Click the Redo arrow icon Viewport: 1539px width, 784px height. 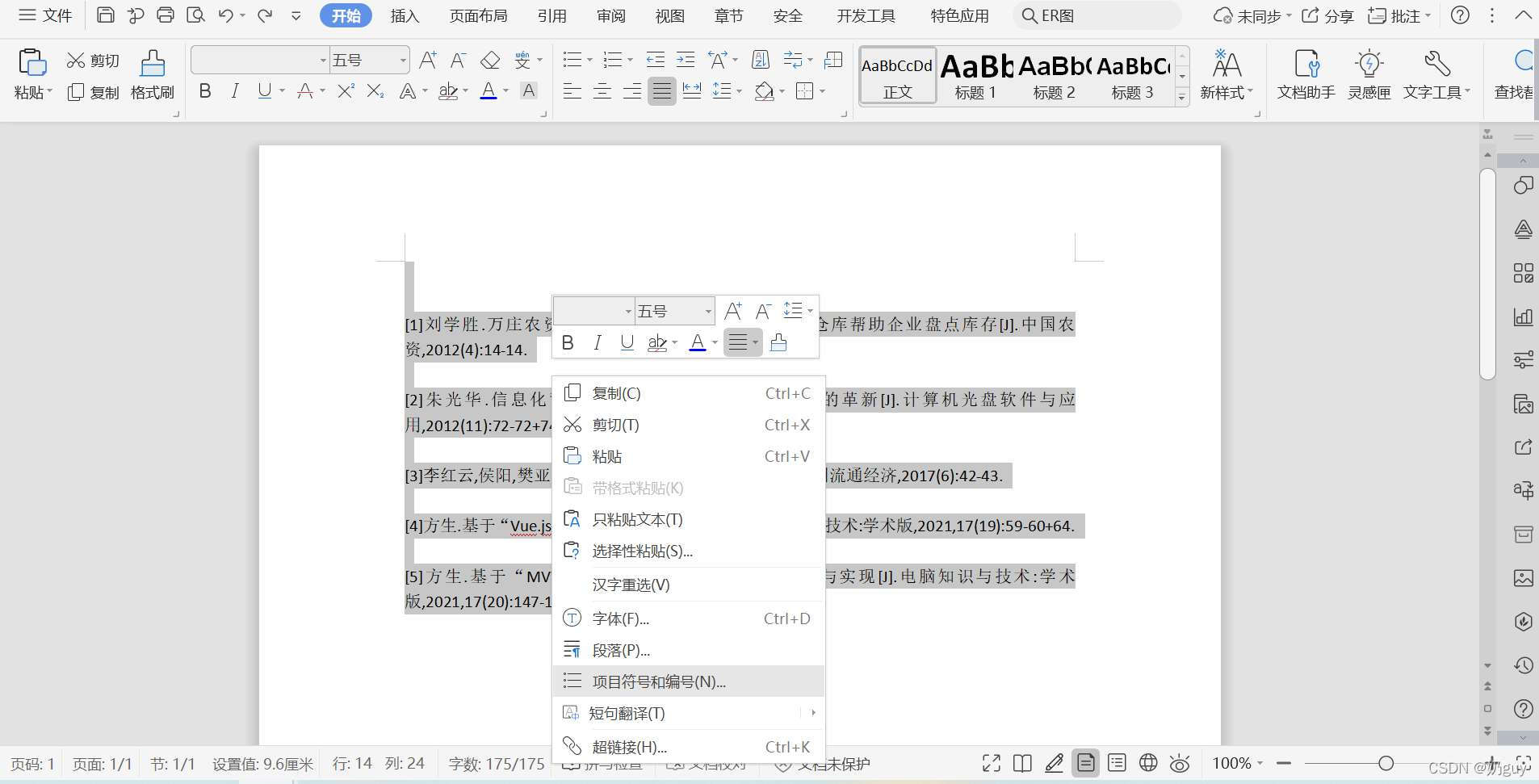[x=265, y=15]
